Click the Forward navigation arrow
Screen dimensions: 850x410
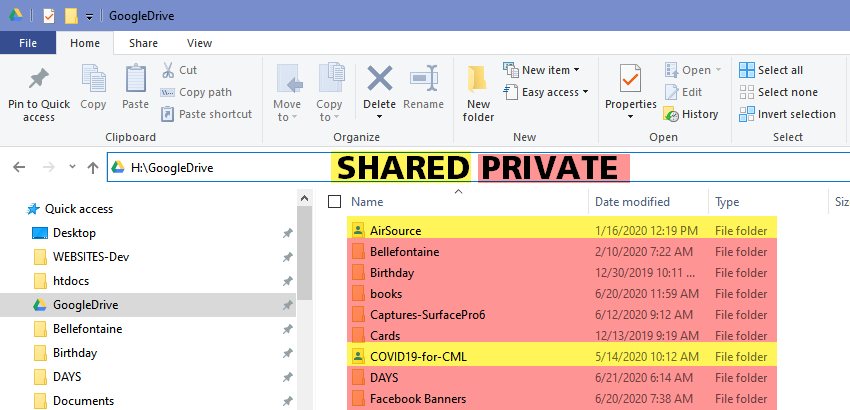(48, 167)
